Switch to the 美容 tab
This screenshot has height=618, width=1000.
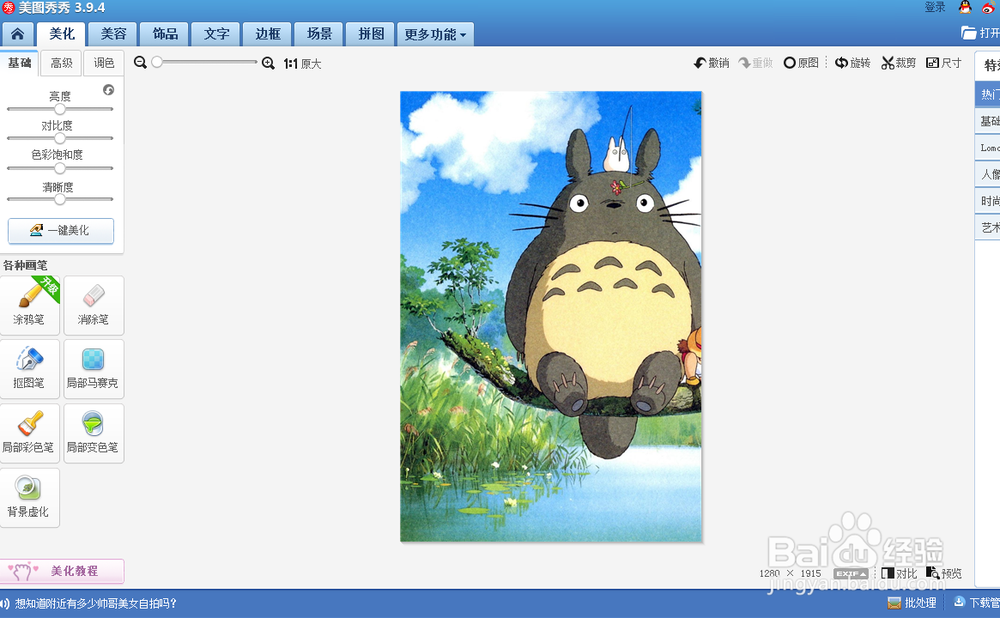coord(113,34)
